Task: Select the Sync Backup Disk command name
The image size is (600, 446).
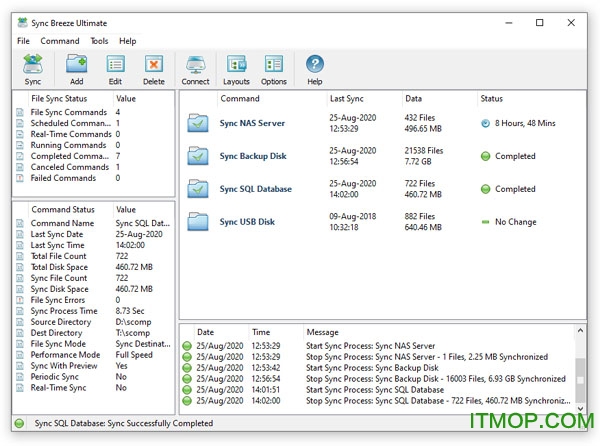Action: (253, 156)
